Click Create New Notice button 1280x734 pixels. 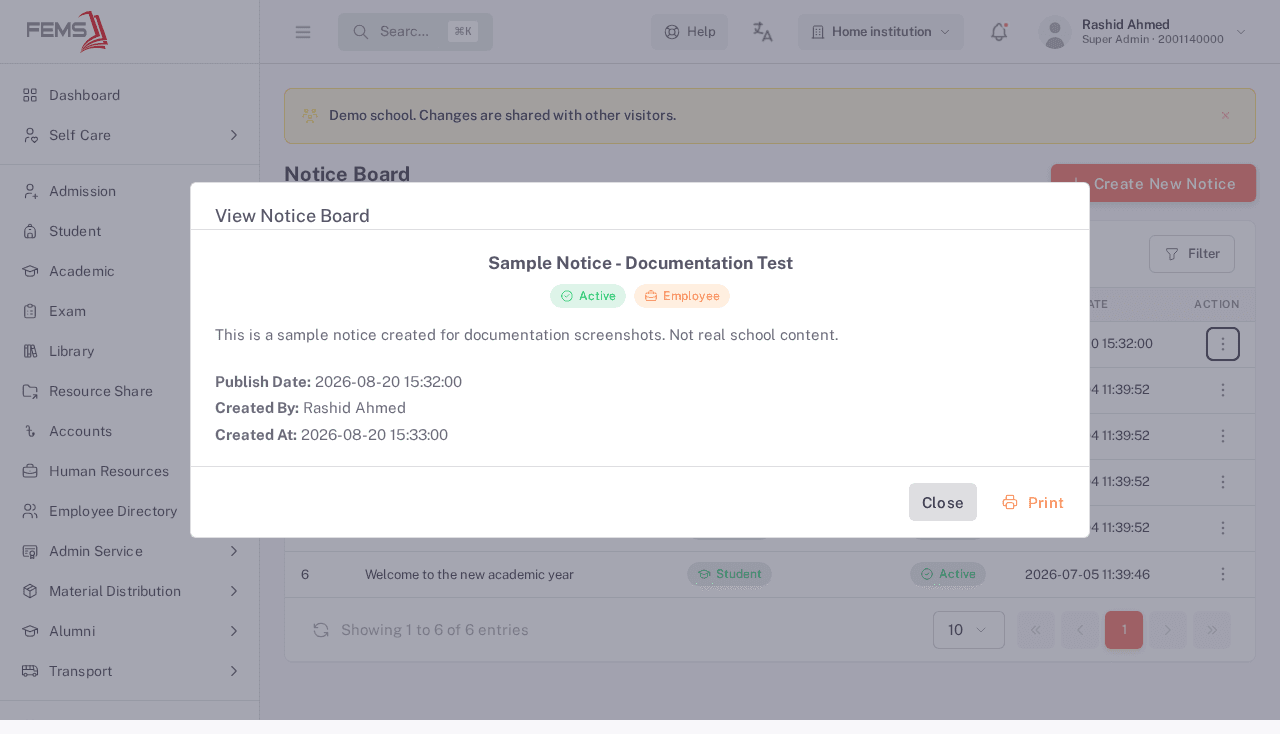[1153, 184]
